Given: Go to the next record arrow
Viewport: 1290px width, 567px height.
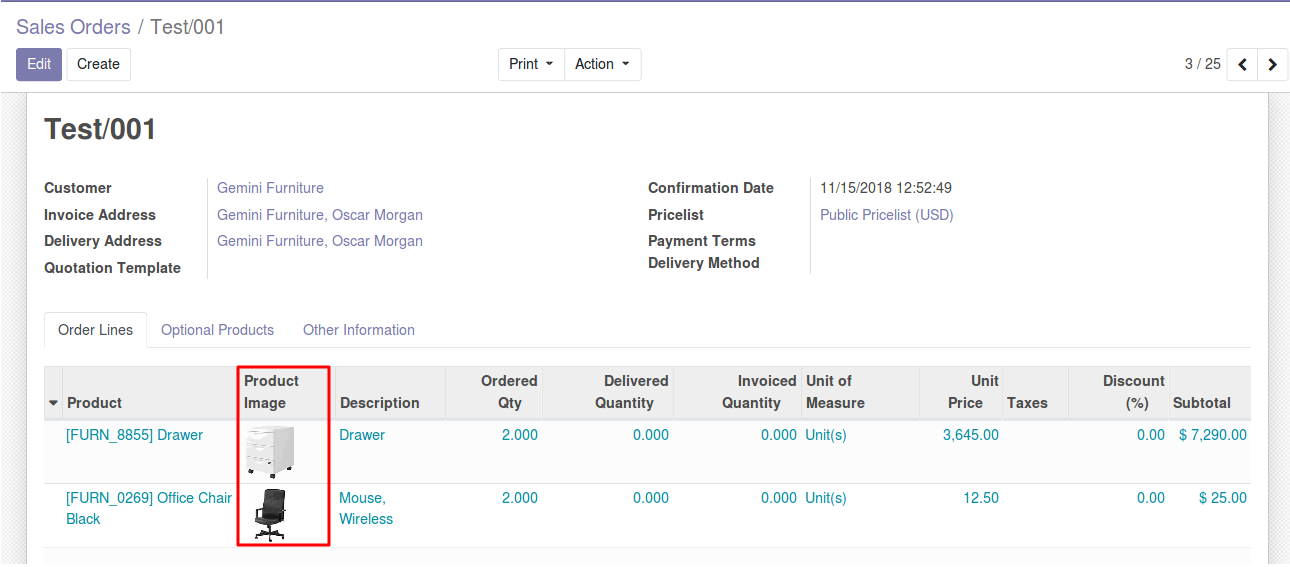Looking at the screenshot, I should (1272, 64).
